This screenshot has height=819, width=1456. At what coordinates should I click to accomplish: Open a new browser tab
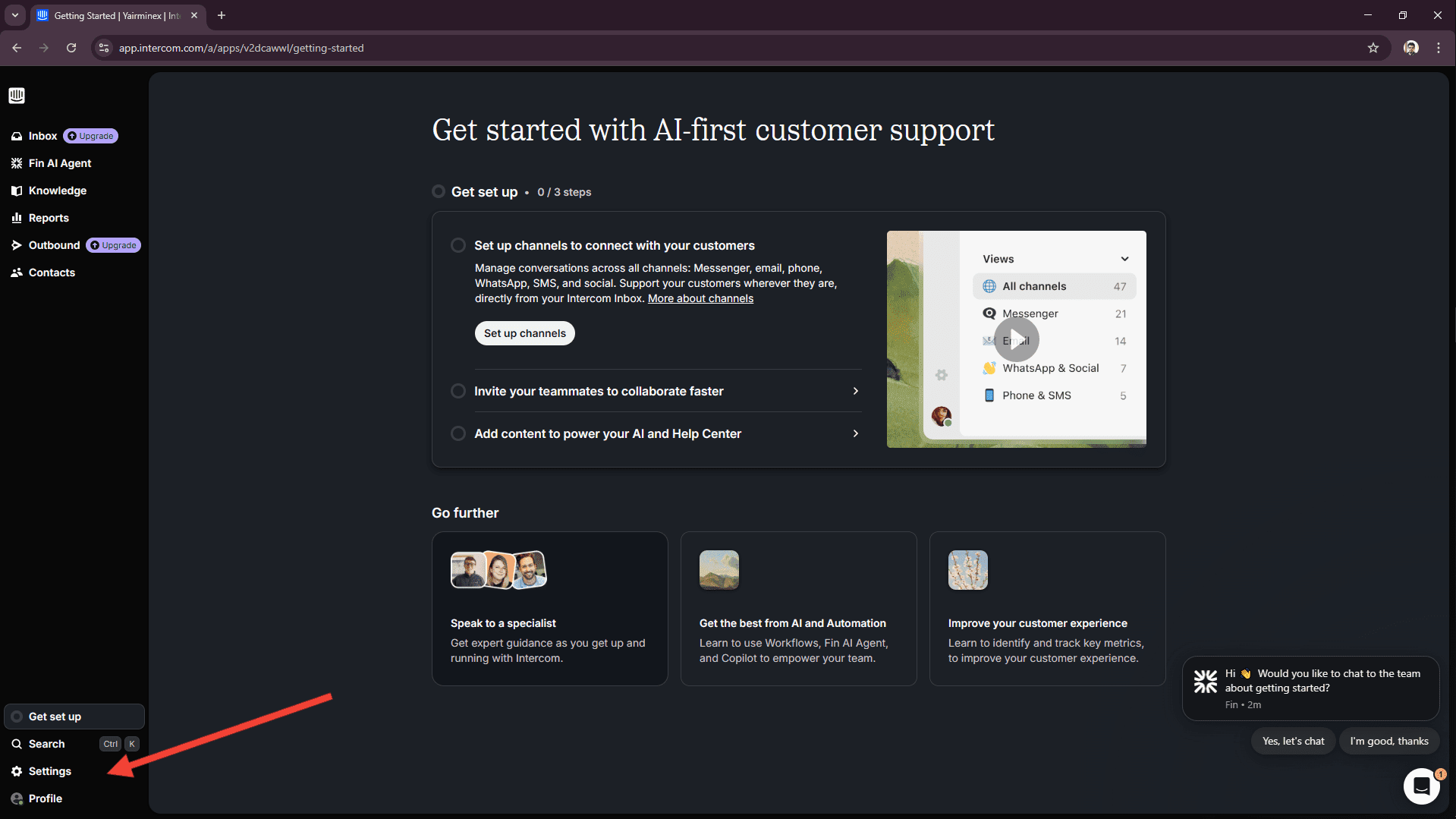222,15
